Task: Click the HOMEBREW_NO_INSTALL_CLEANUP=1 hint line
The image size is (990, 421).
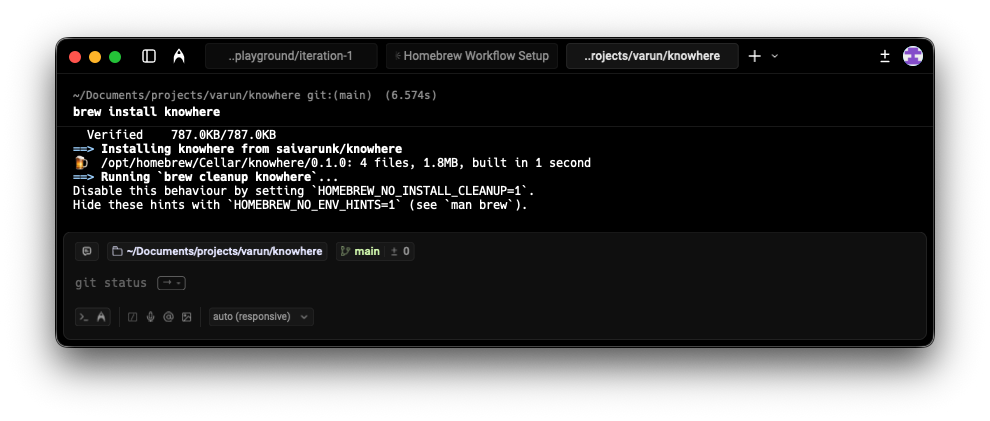Action: click(304, 191)
